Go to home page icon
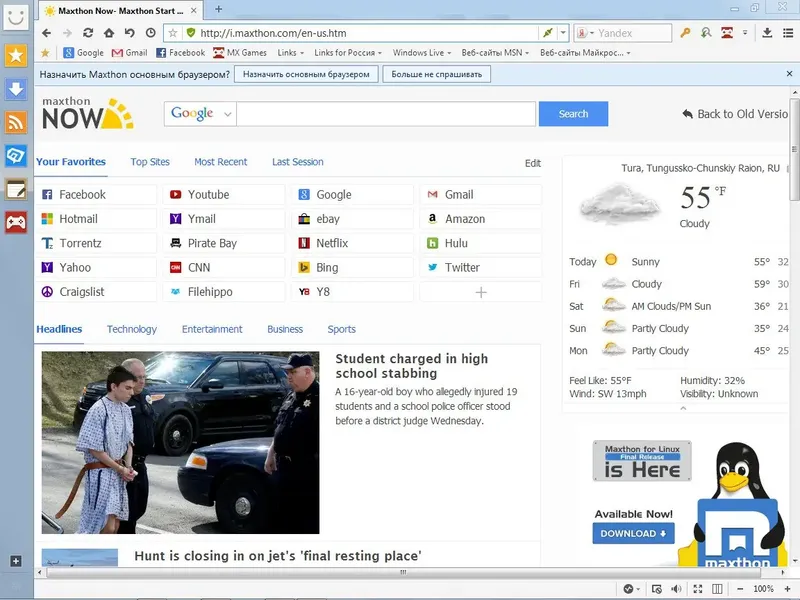The image size is (800, 600). (109, 33)
